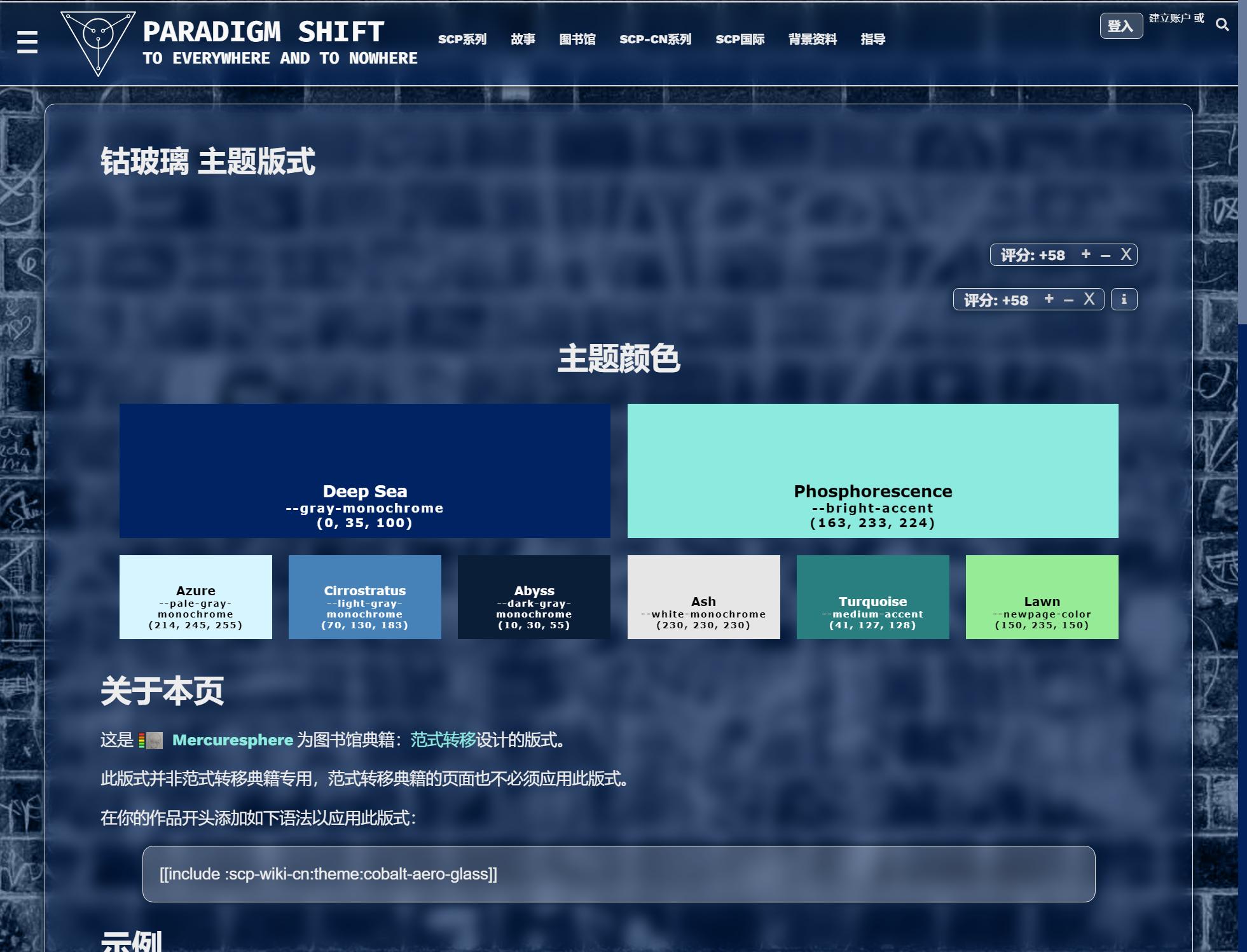
Task: Click Mercuresphere's user avatar image
Action: click(154, 740)
